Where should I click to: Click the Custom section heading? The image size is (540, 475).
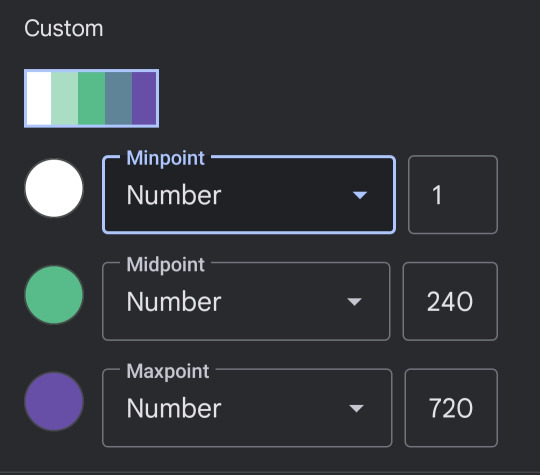63,28
